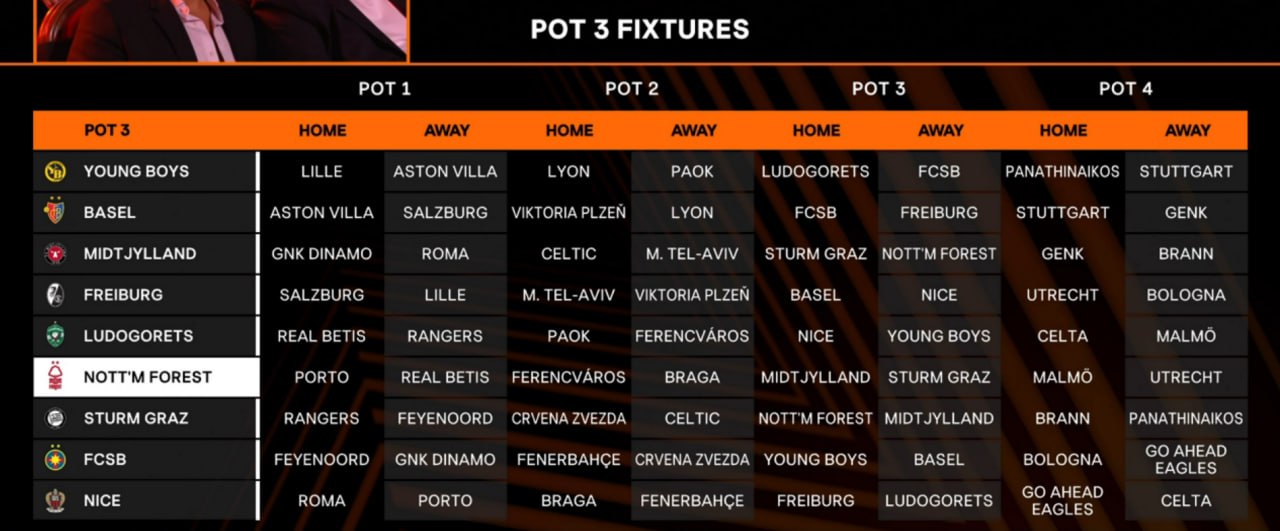Click the Sturm Graz club crest icon
The height and width of the screenshot is (531, 1280).
(x=55, y=418)
